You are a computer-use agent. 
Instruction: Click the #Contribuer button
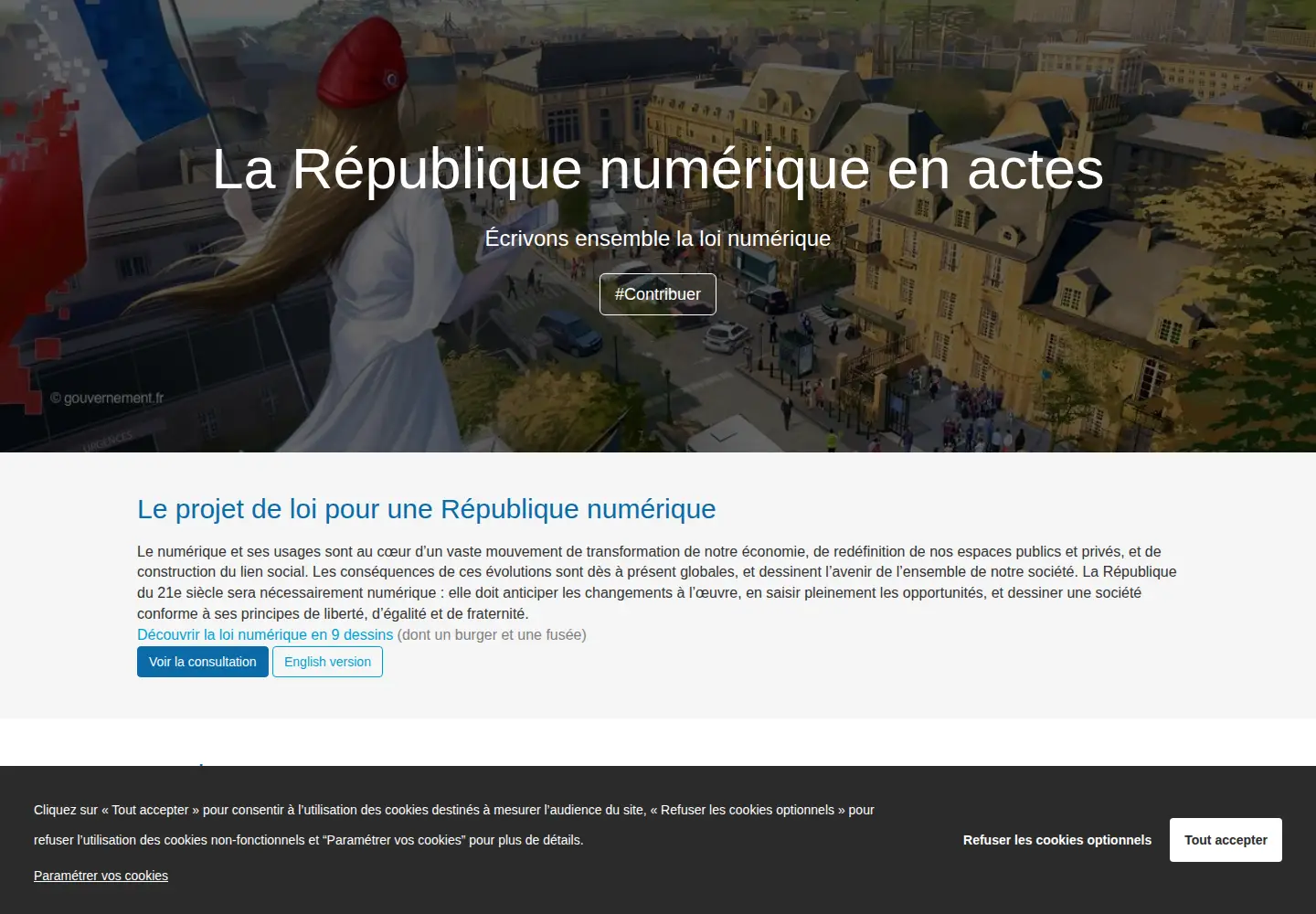(x=658, y=294)
